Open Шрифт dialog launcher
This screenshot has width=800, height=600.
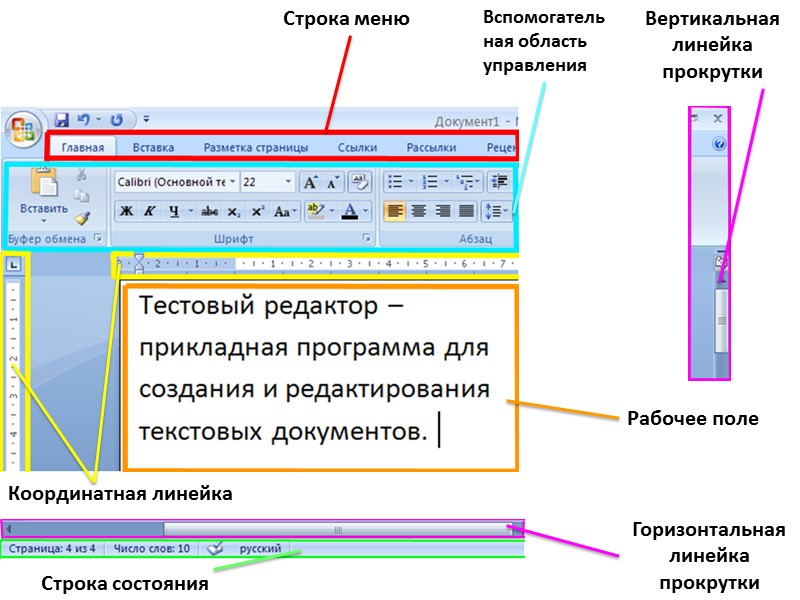[x=366, y=238]
